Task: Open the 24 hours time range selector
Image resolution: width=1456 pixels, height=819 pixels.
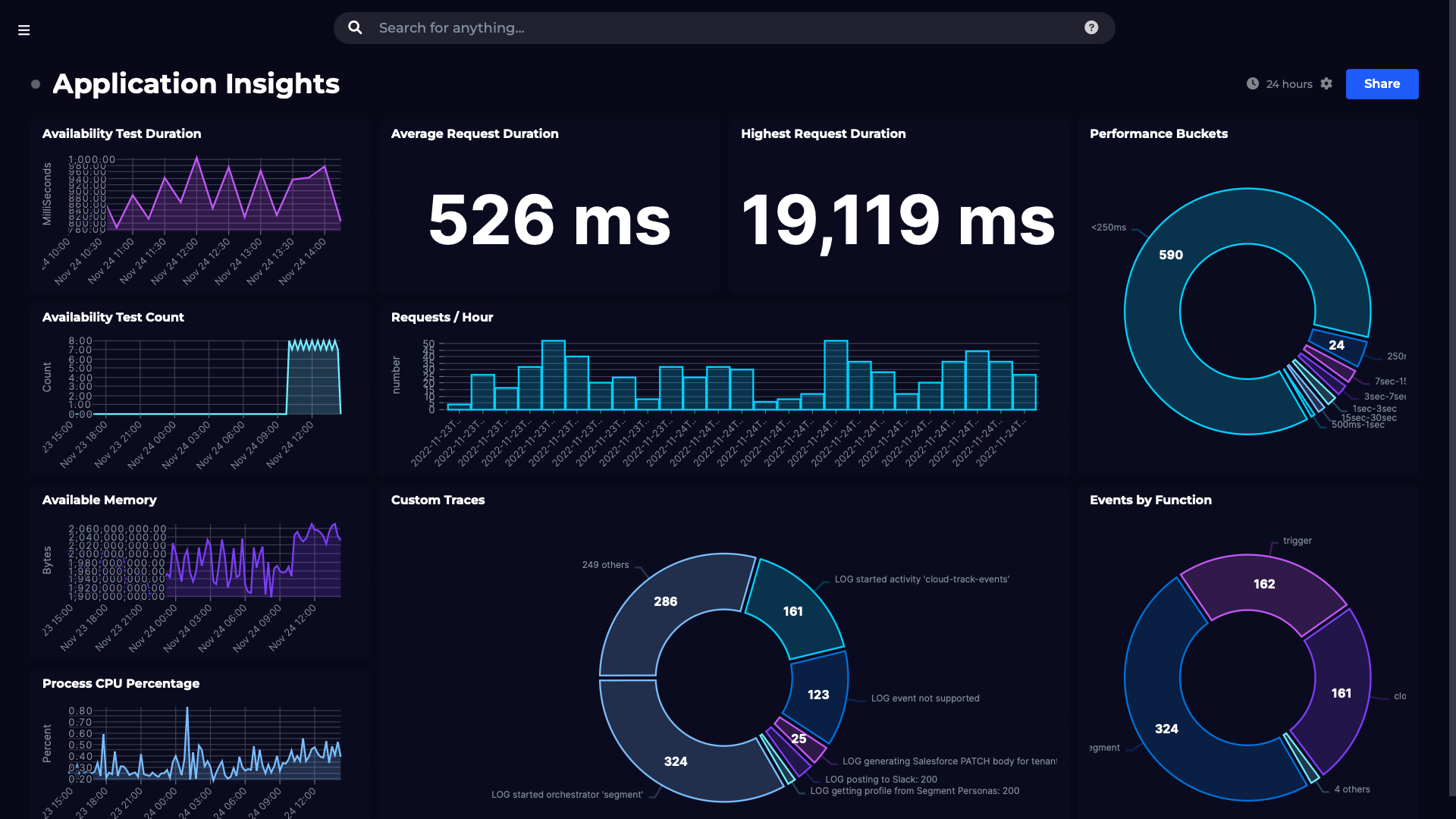Action: tap(1288, 84)
